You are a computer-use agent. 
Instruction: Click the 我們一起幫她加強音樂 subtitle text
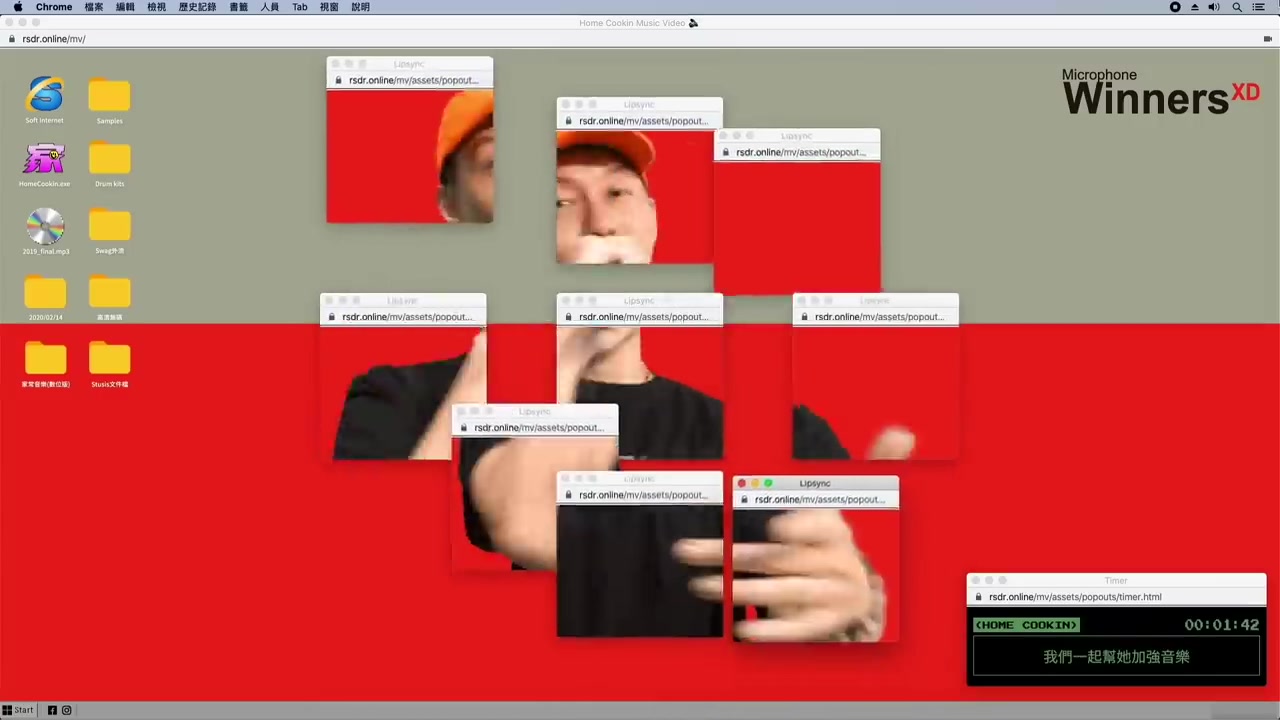click(1116, 657)
